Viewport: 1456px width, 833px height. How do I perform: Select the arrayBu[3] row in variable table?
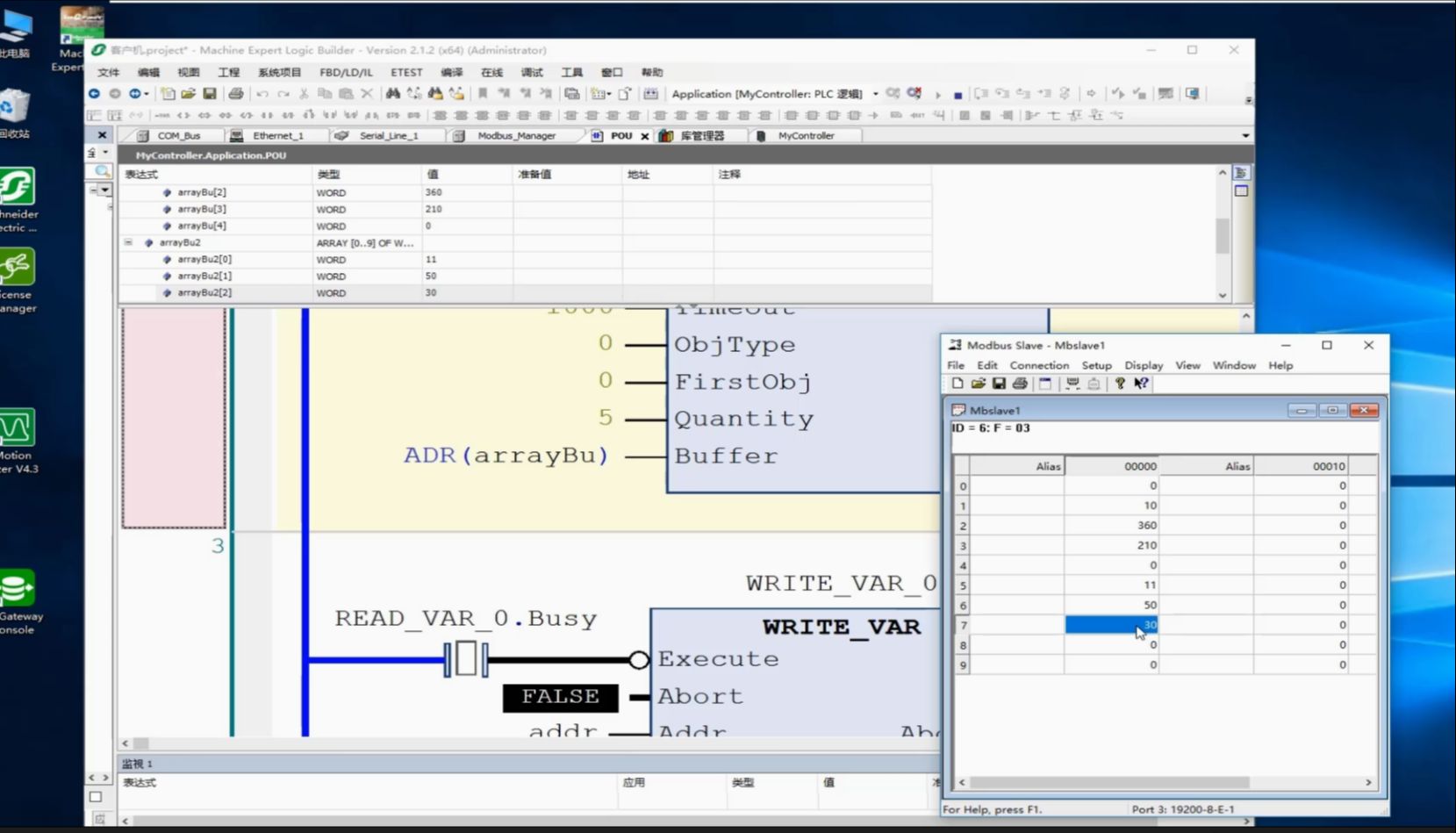tap(525, 209)
